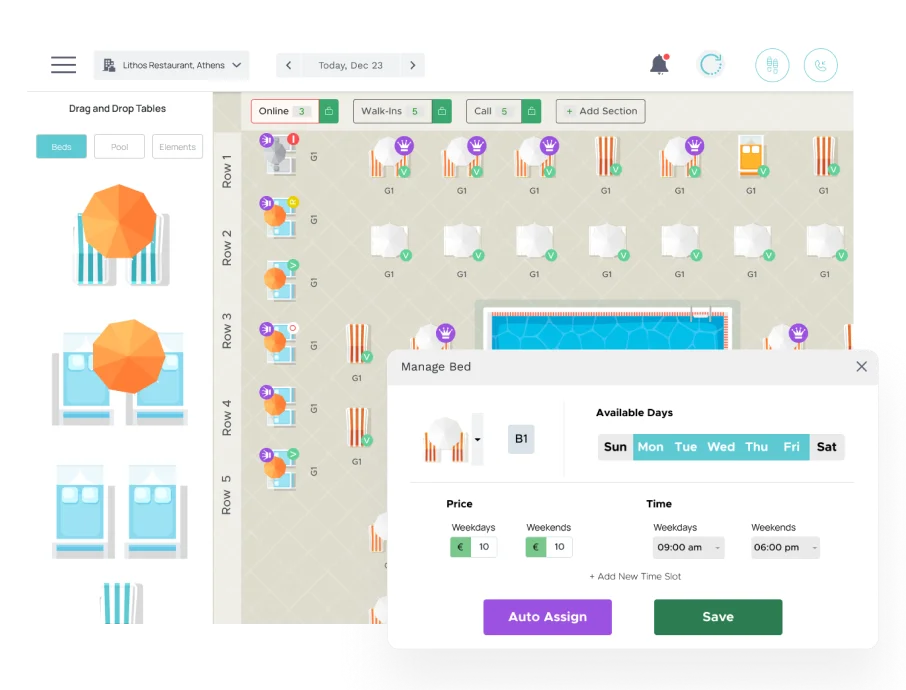Toggle Mon in Available Days

[651, 447]
